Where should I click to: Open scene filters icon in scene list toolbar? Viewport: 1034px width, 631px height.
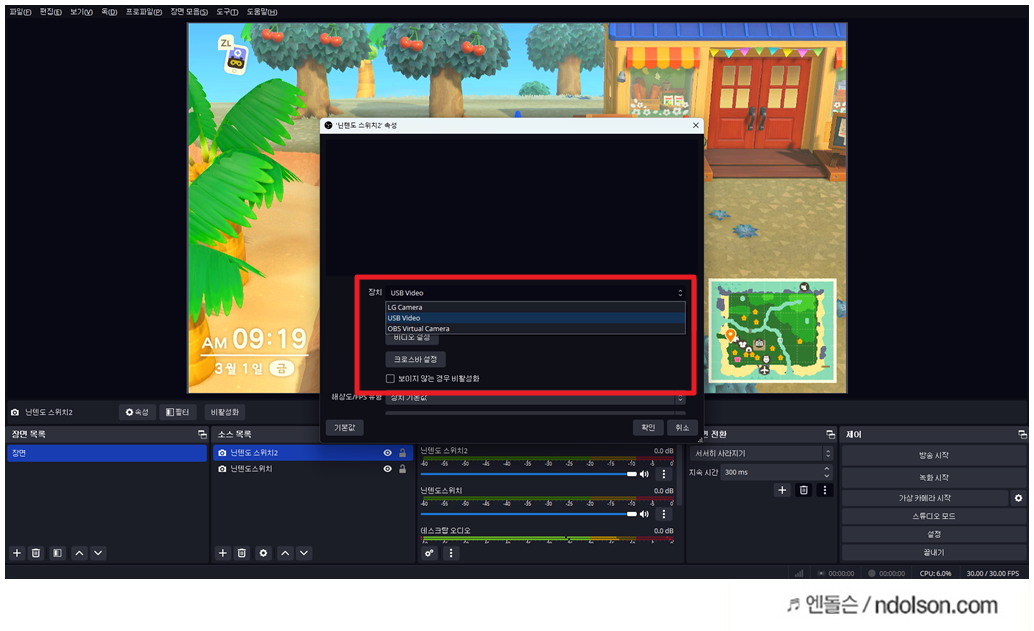57,553
